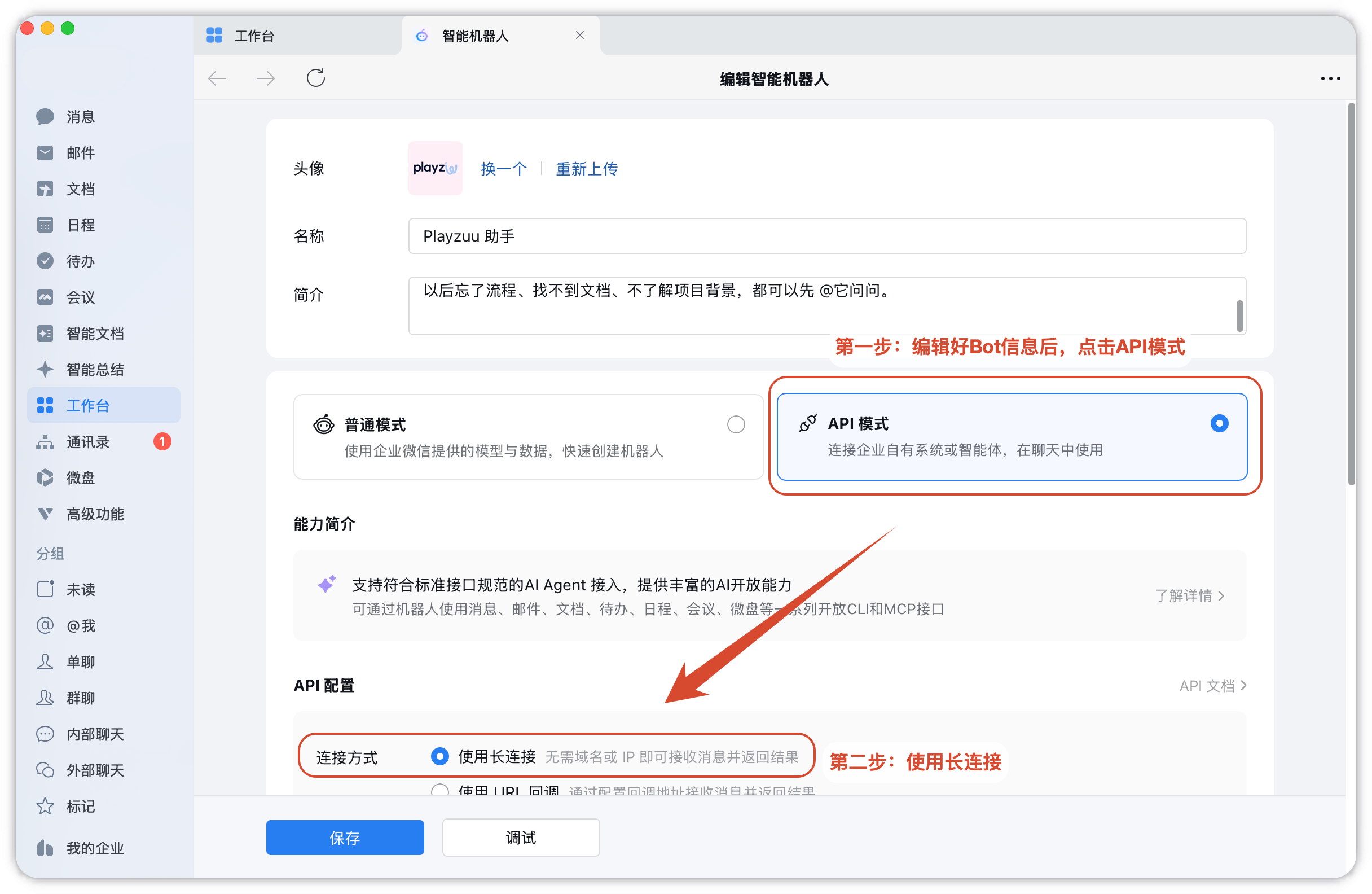Click the 调试 debug button
Screen dimensions: 1372x894
click(x=521, y=838)
